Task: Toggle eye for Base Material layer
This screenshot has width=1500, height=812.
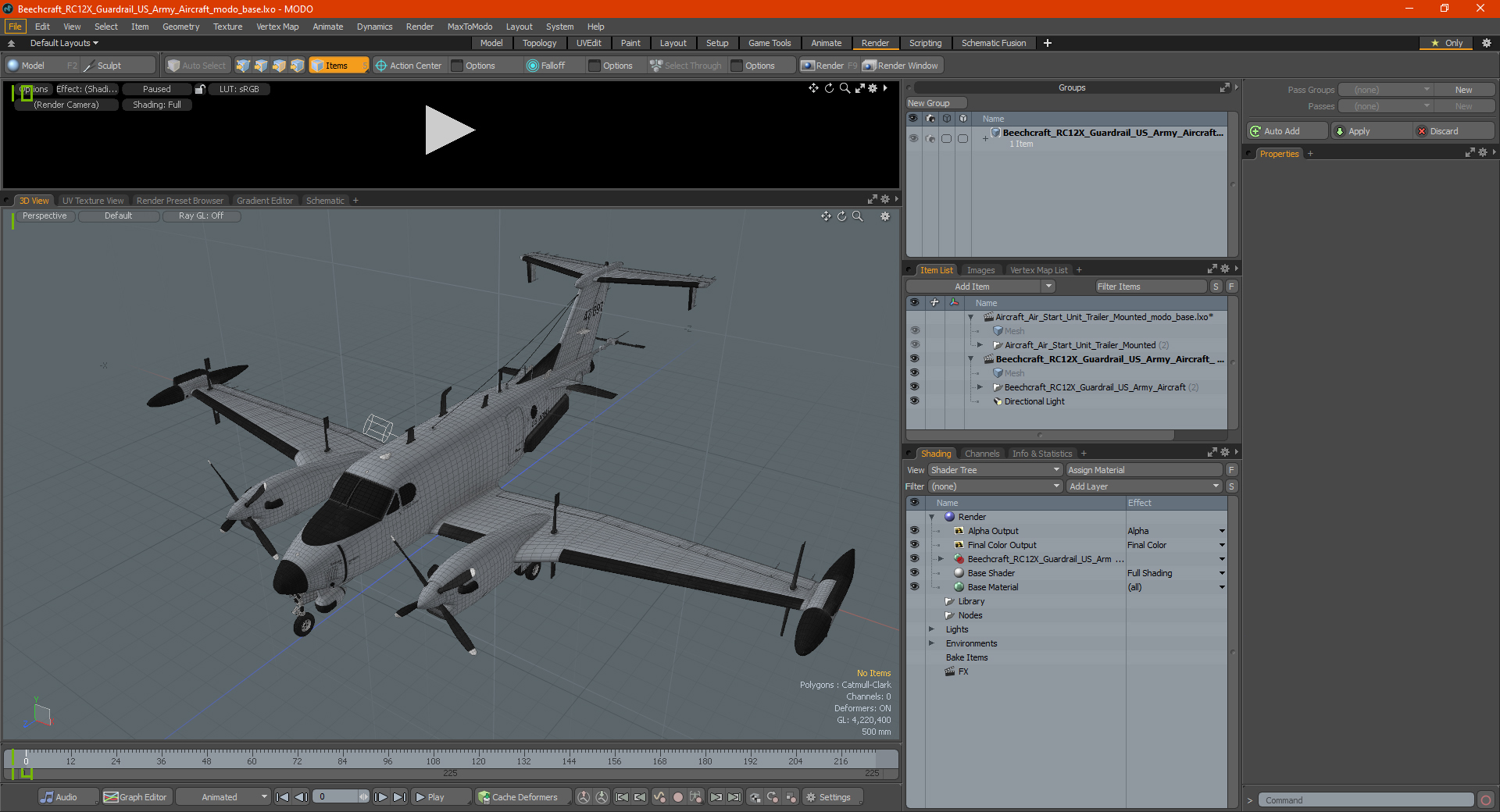Action: (x=914, y=586)
